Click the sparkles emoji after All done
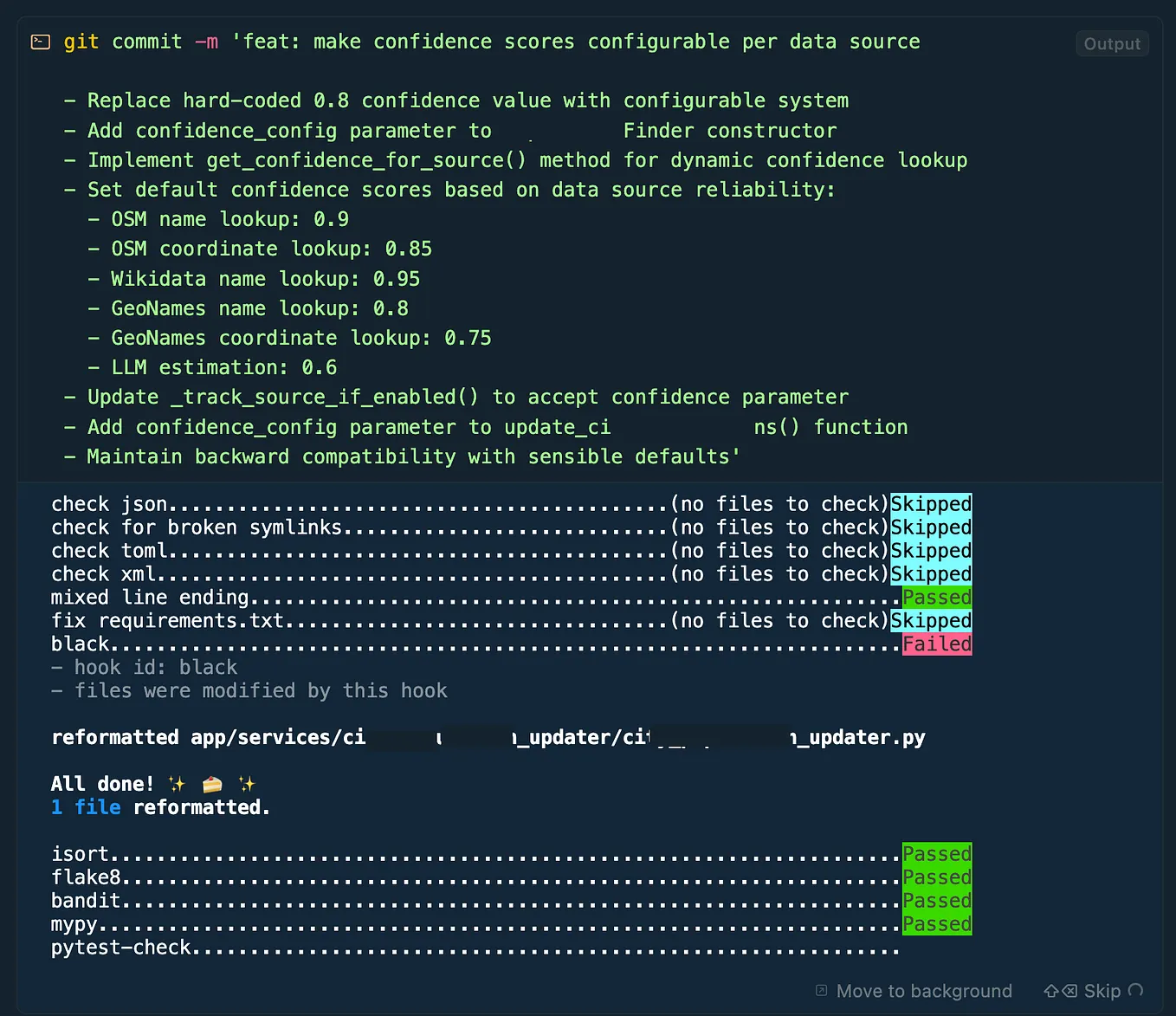 (176, 784)
